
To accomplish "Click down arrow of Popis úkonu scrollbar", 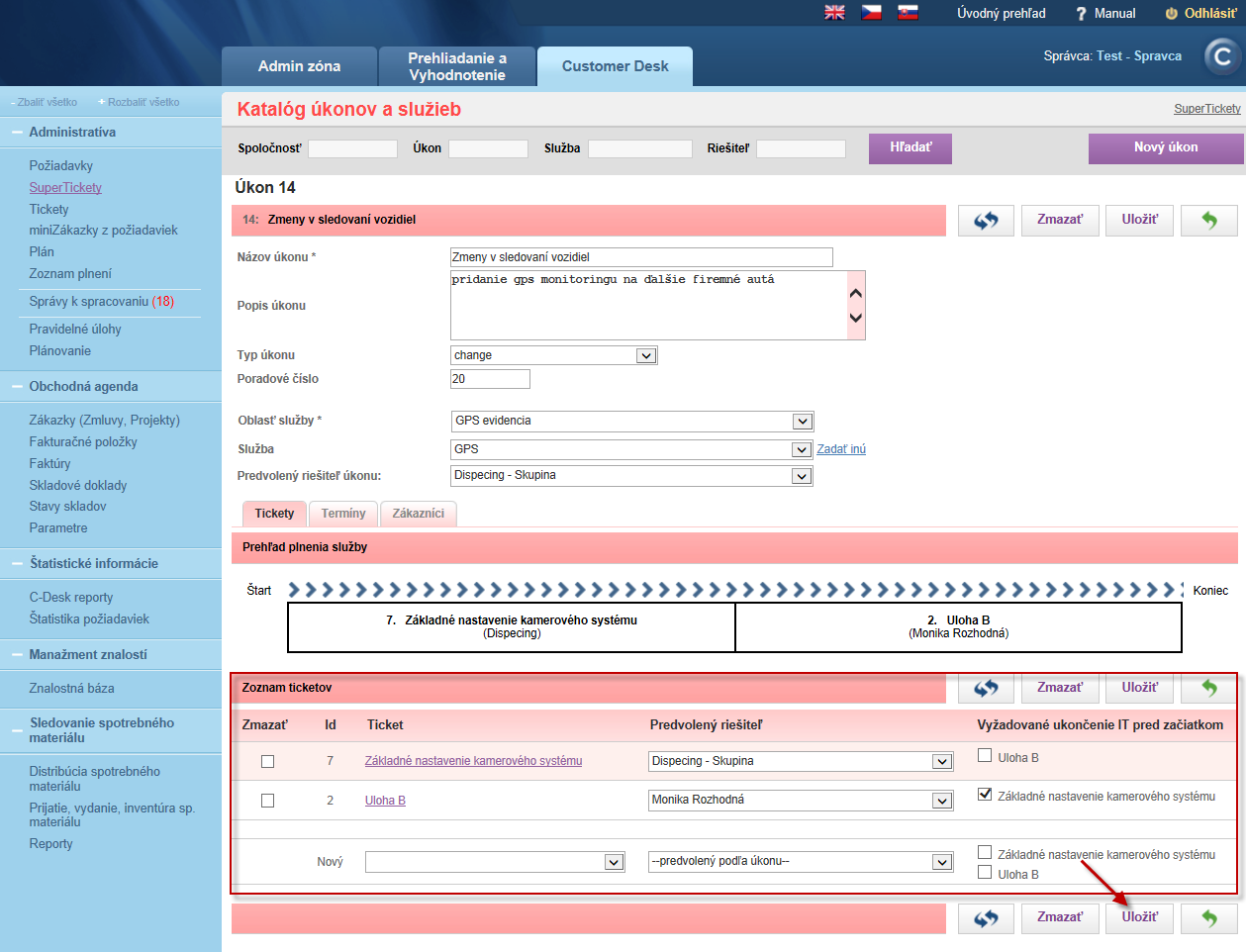I will coord(856,318).
